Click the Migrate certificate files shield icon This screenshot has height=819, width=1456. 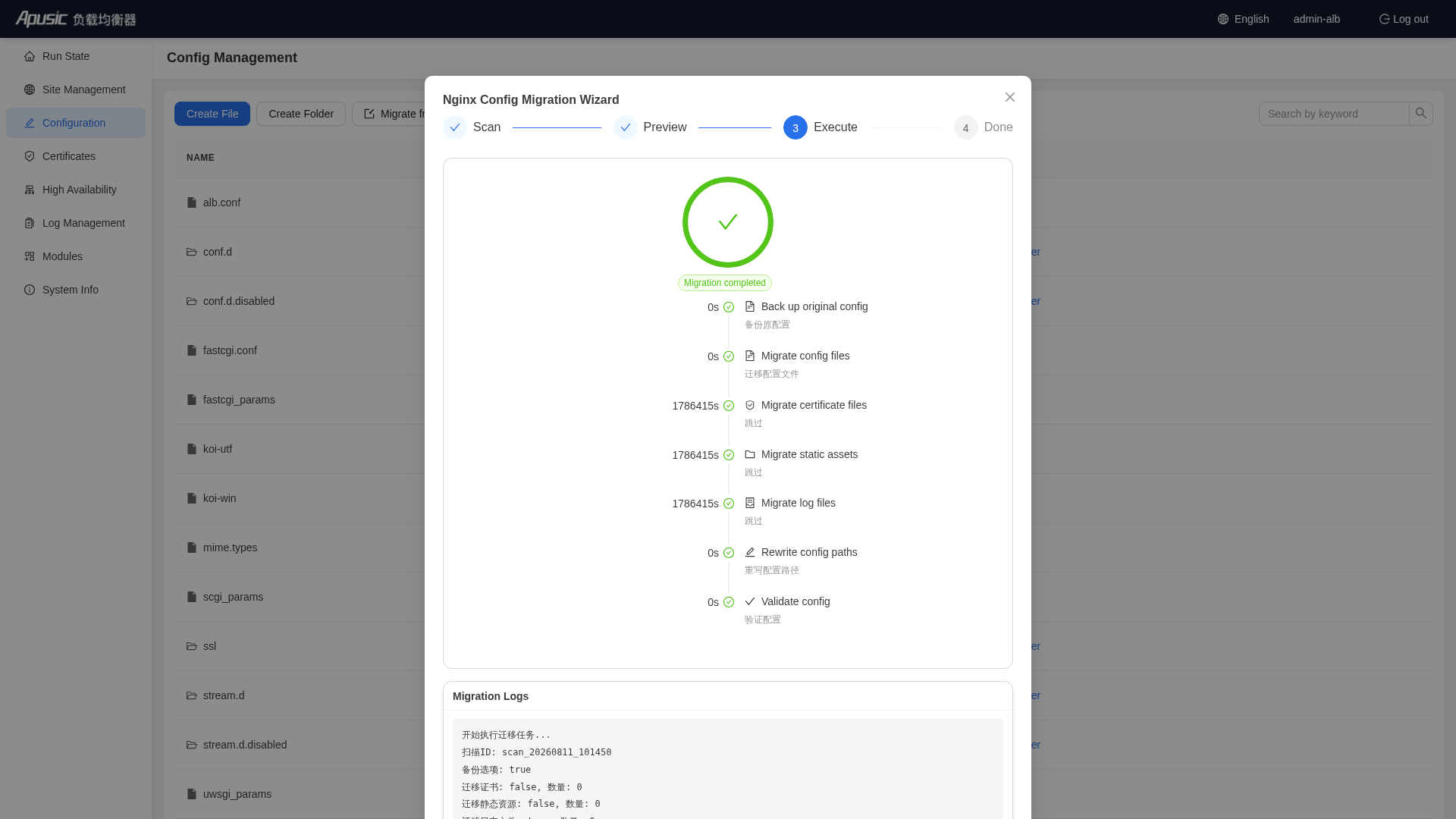(x=750, y=405)
